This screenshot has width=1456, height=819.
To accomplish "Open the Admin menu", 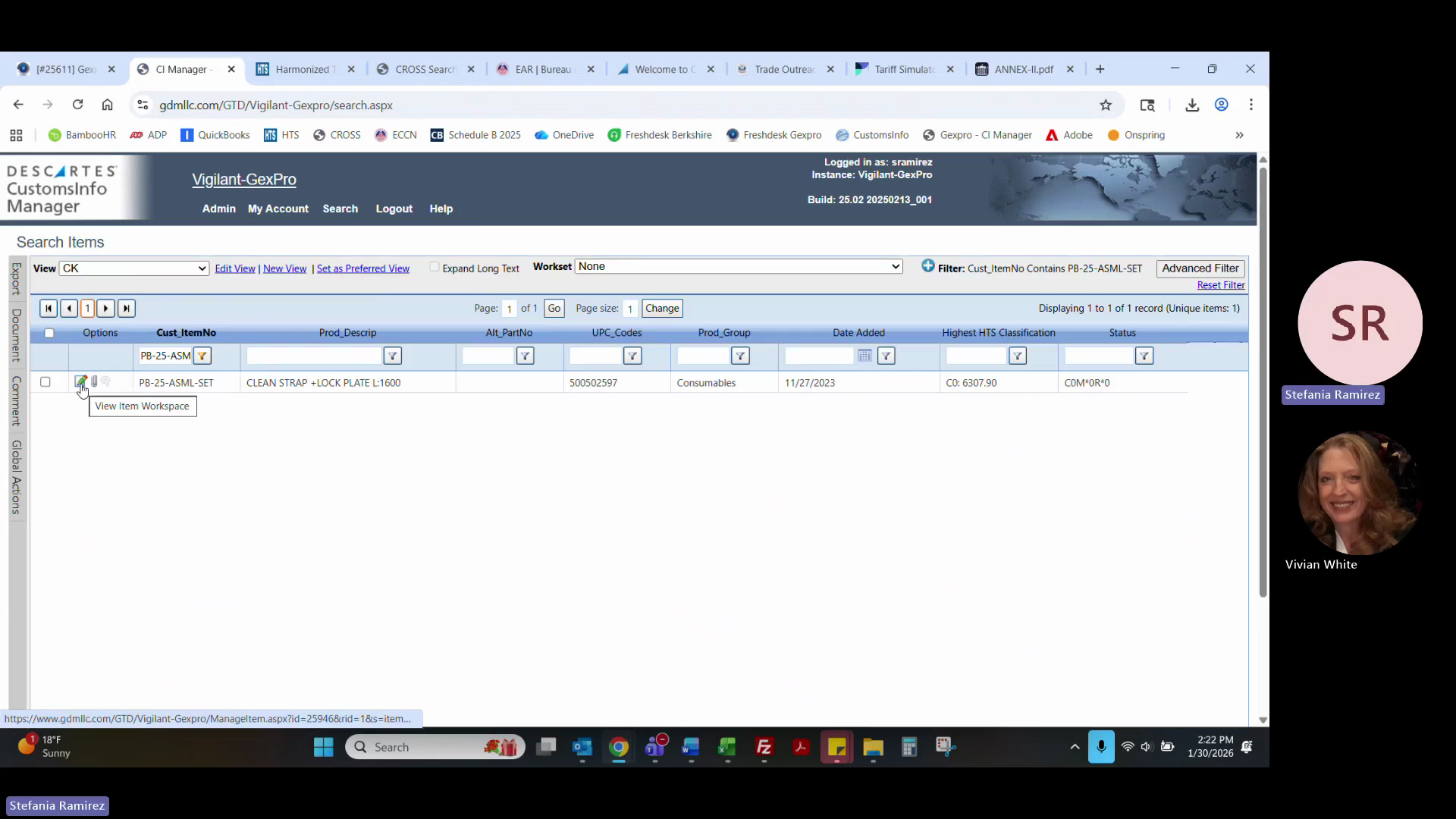I will tap(218, 209).
